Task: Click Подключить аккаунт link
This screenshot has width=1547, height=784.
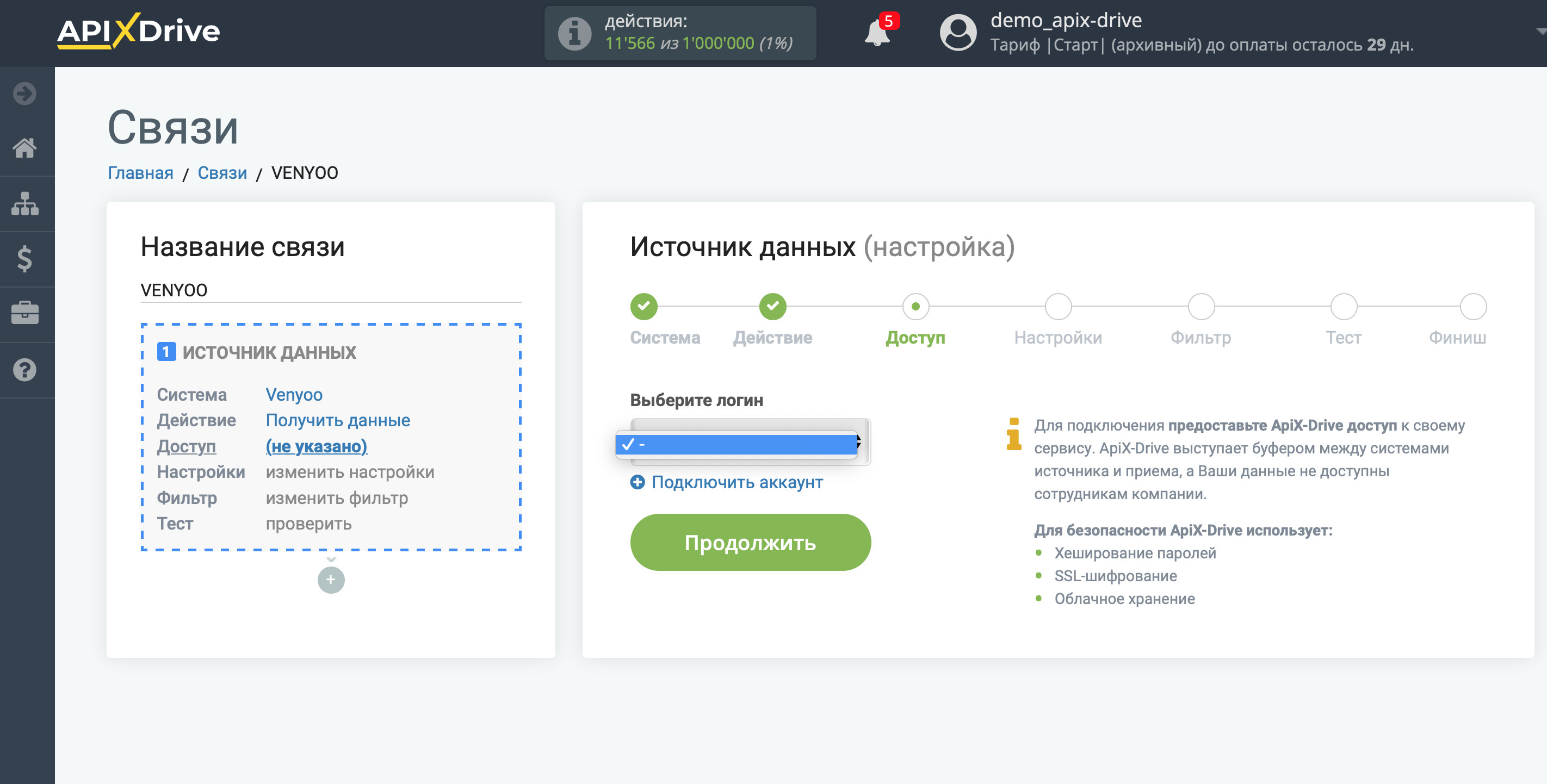Action: 737,482
